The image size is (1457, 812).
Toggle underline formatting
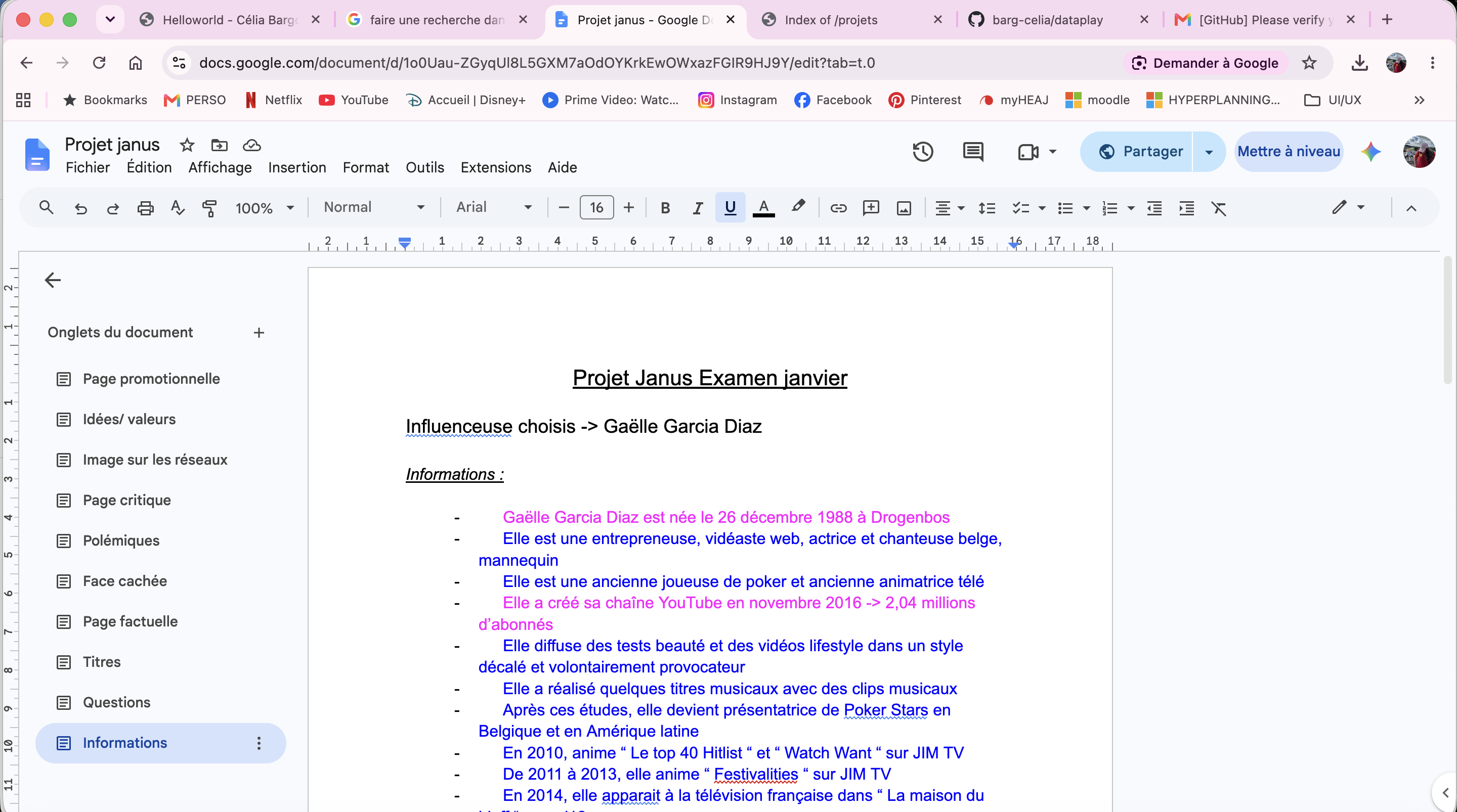[x=730, y=207]
